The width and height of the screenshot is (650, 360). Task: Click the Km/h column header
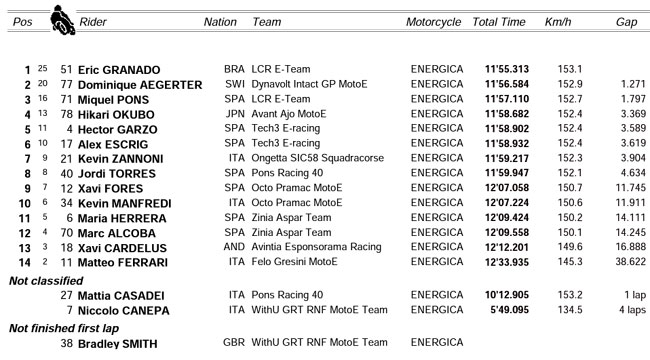tap(558, 22)
